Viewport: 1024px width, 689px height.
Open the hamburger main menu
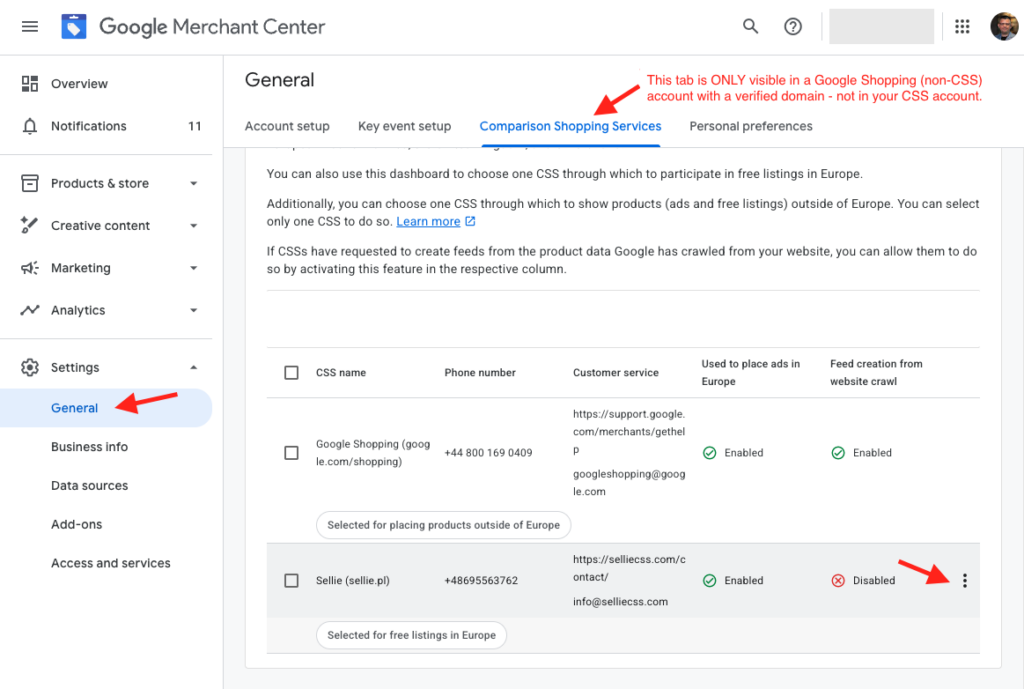pyautogui.click(x=29, y=27)
